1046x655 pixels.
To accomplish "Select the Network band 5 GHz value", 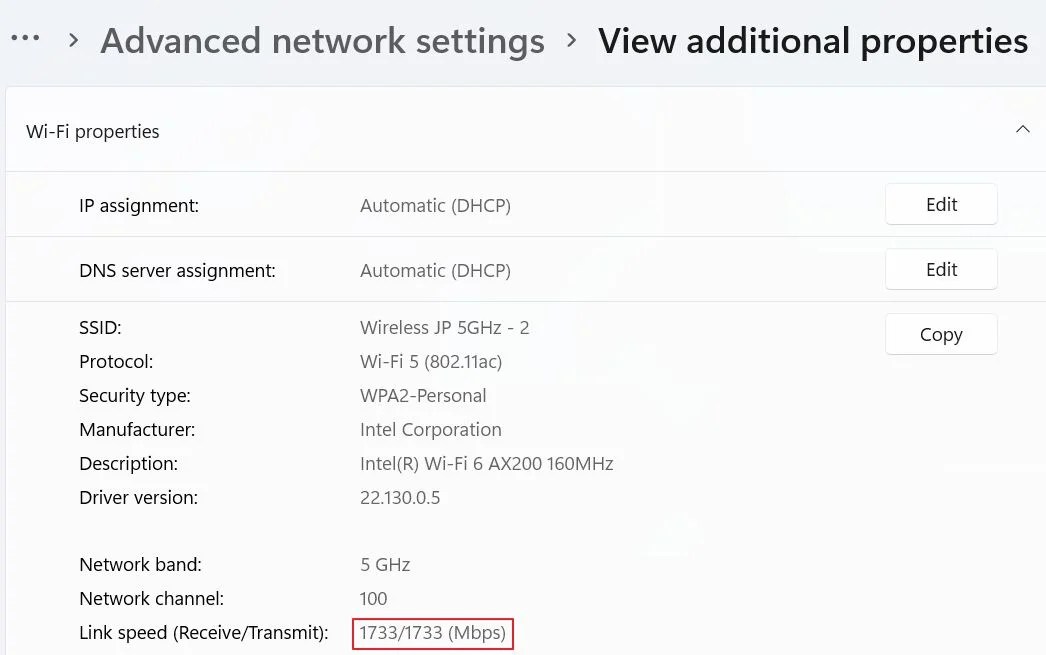I will pos(385,564).
